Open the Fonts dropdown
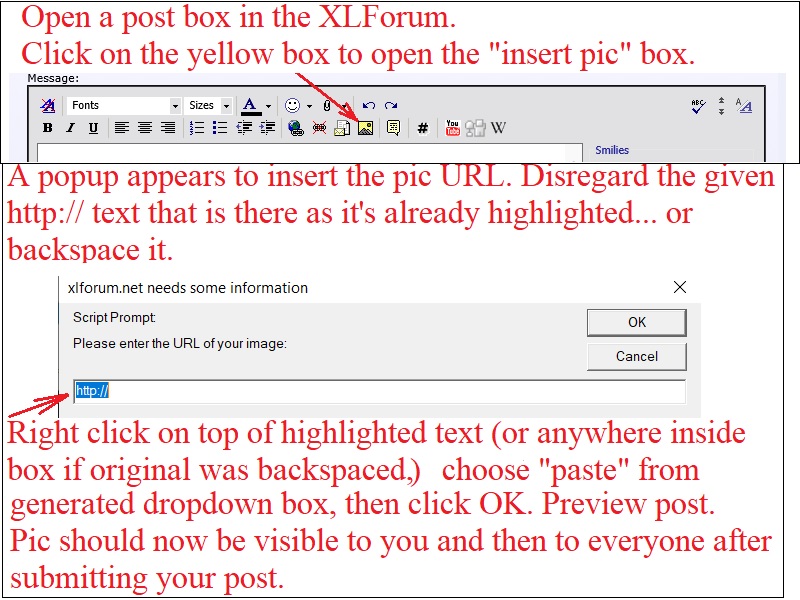The width and height of the screenshot is (800, 600). [x=124, y=105]
